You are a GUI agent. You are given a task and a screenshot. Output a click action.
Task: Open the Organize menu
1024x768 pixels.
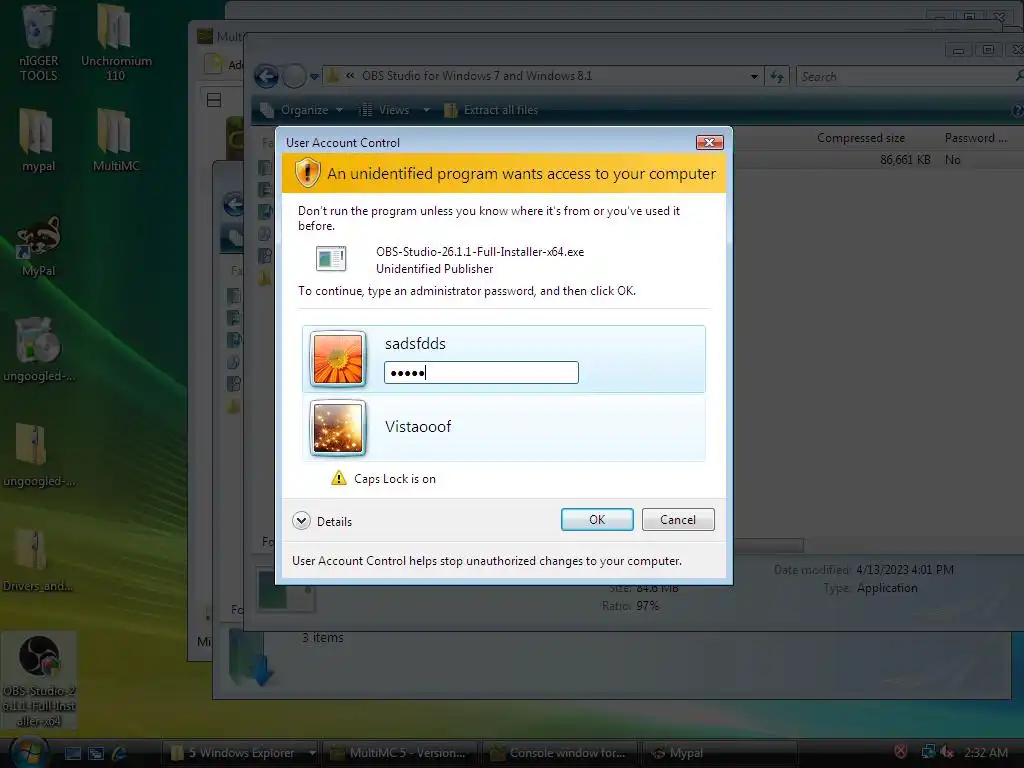pos(302,110)
